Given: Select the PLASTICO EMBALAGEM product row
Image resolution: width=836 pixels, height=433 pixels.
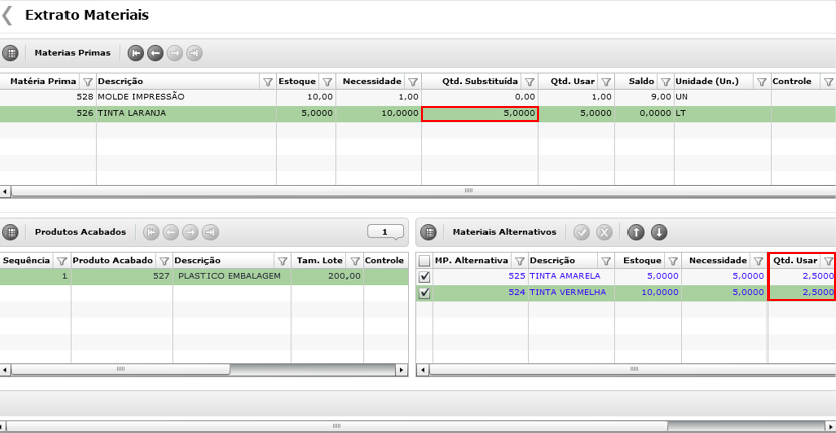Looking at the screenshot, I should tap(204, 276).
